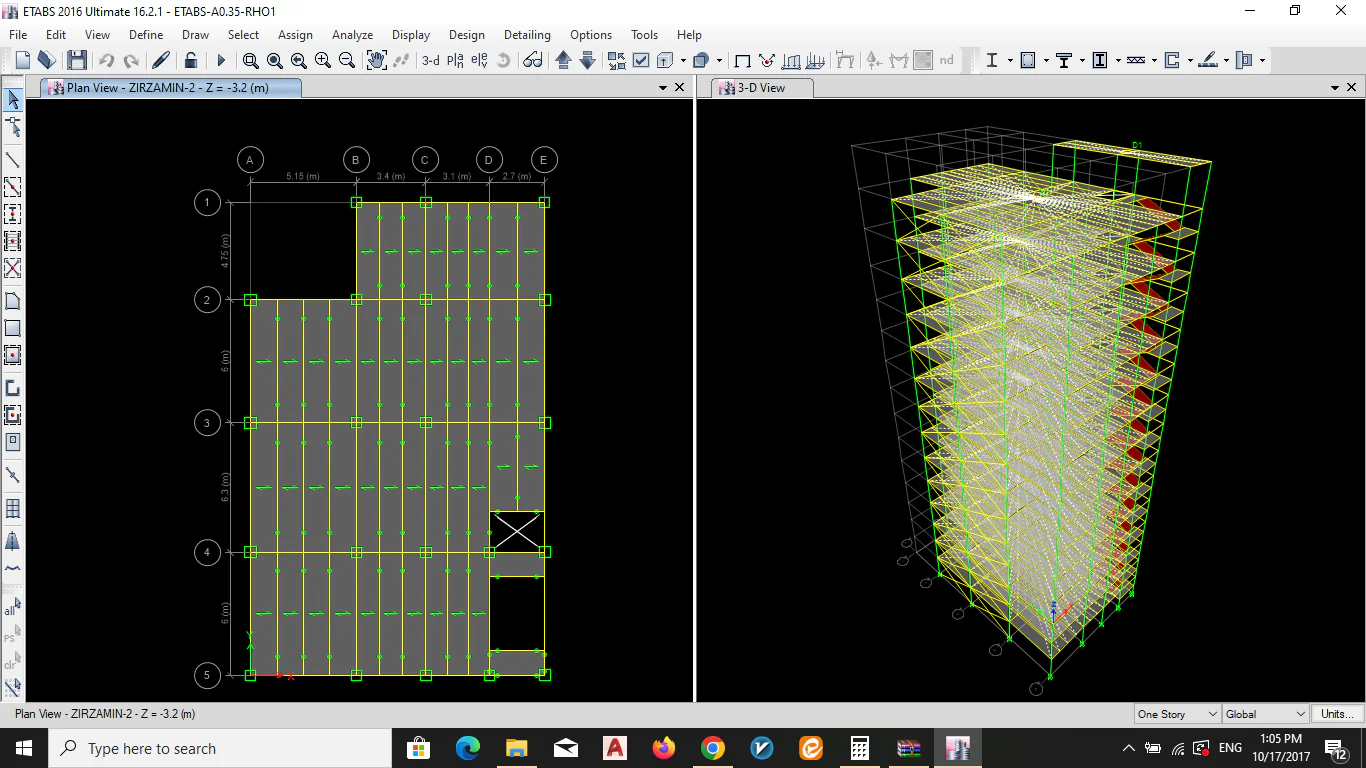Click the Select All 'all' tool

click(13, 607)
